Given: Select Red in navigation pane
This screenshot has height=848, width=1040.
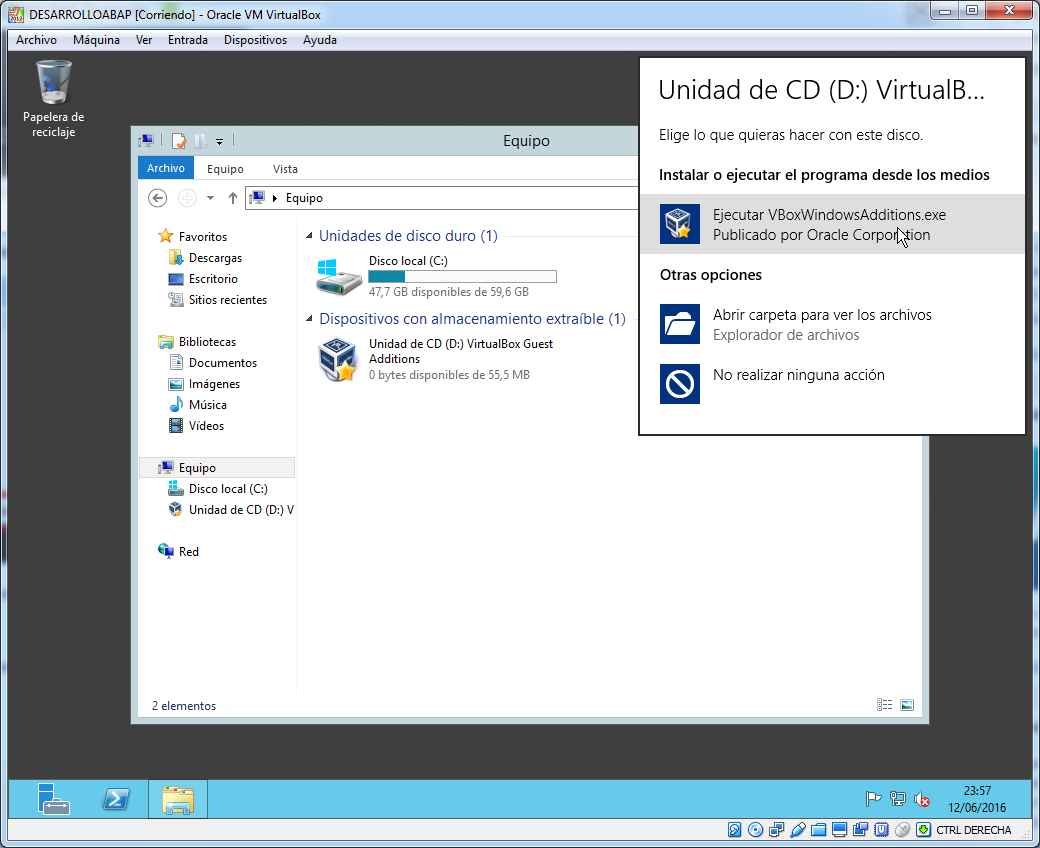Looking at the screenshot, I should [188, 552].
